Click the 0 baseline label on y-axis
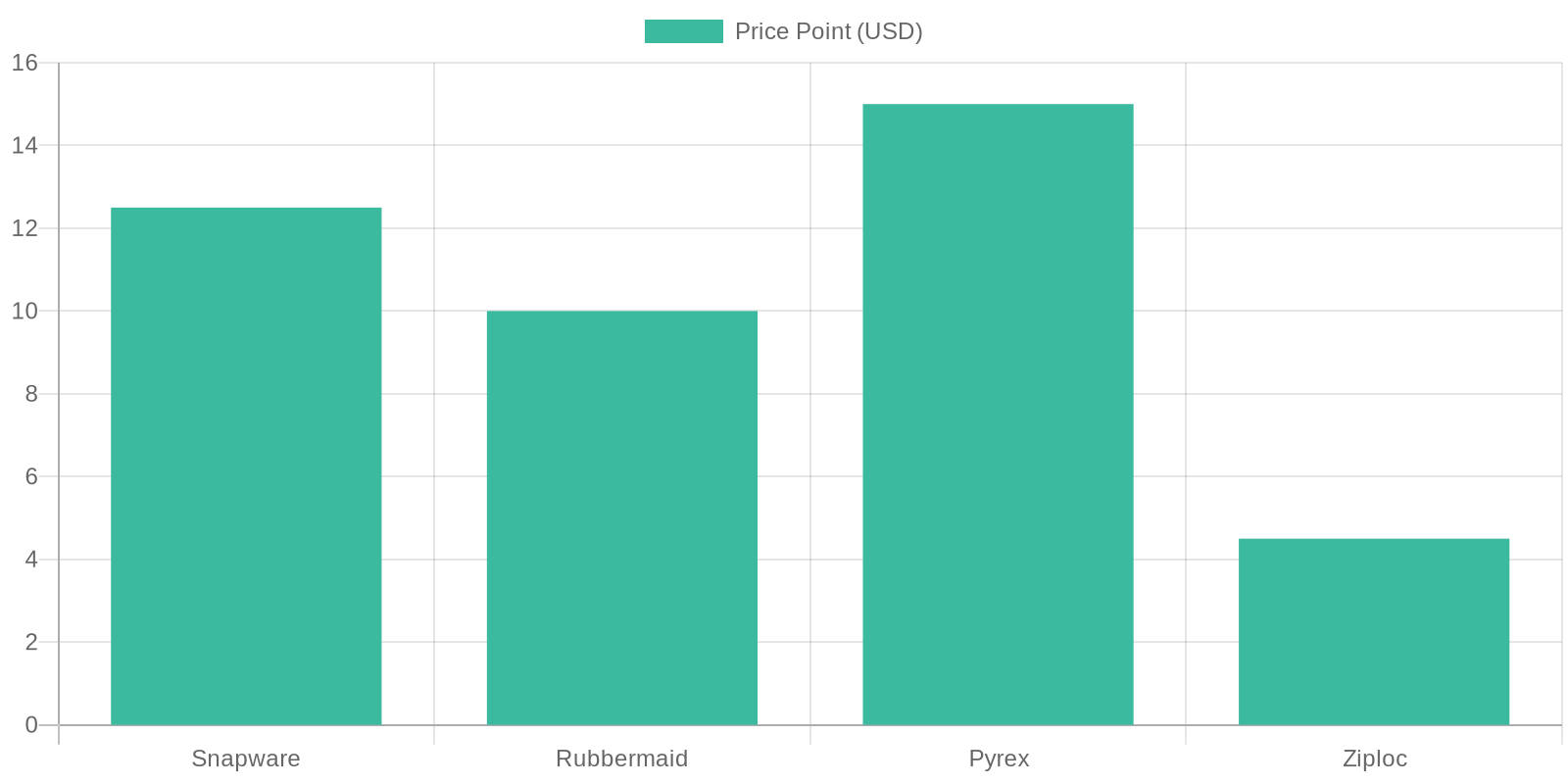Screen dimensions: 1568x784 pyautogui.click(x=31, y=725)
